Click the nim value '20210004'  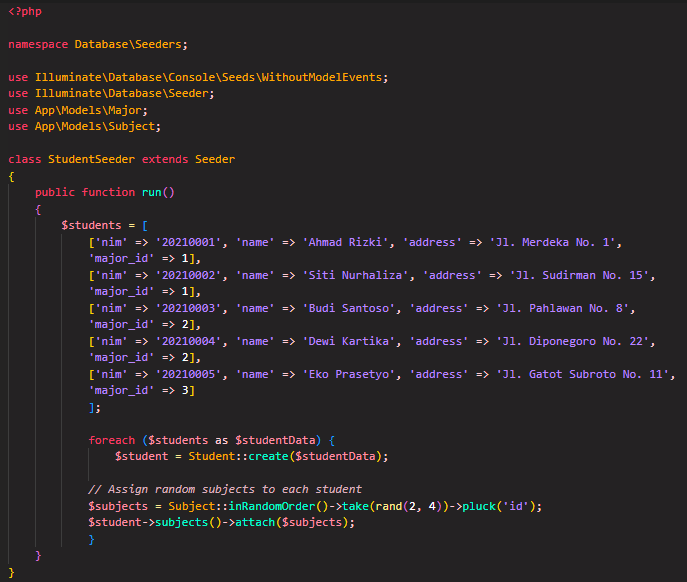(188, 341)
